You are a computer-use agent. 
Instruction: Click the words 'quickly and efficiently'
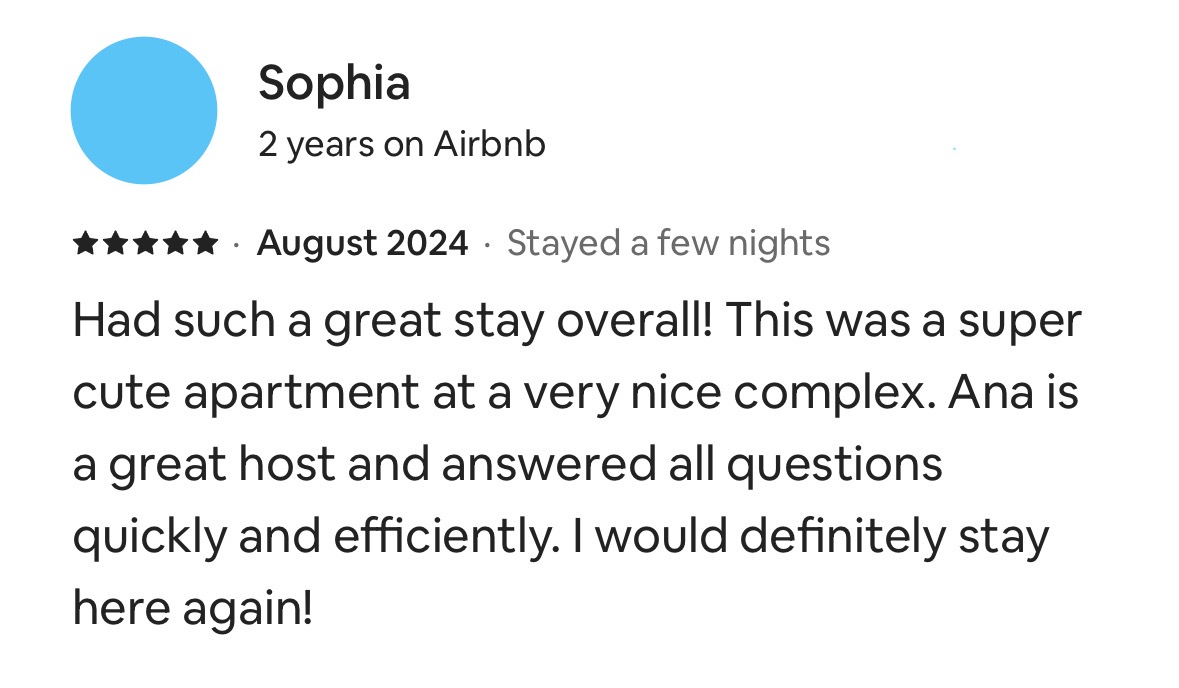313,537
